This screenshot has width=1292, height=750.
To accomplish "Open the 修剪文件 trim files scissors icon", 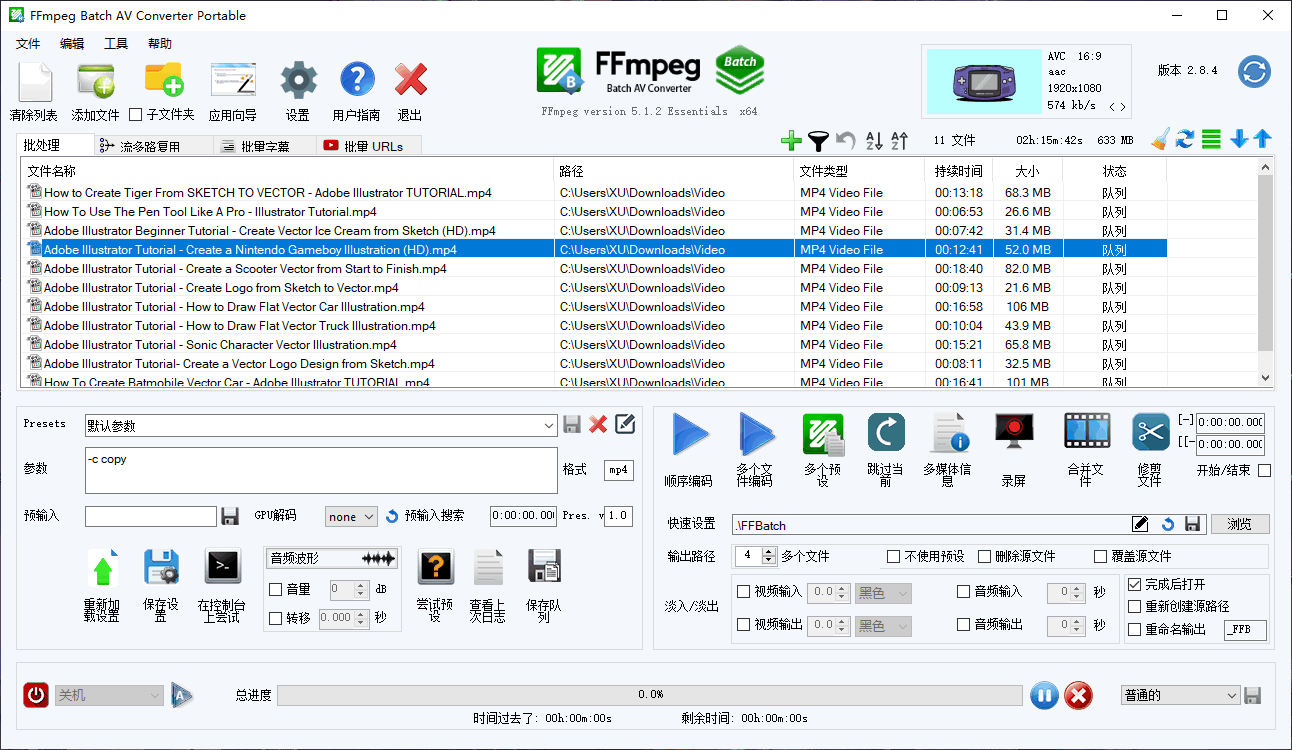I will 1150,433.
